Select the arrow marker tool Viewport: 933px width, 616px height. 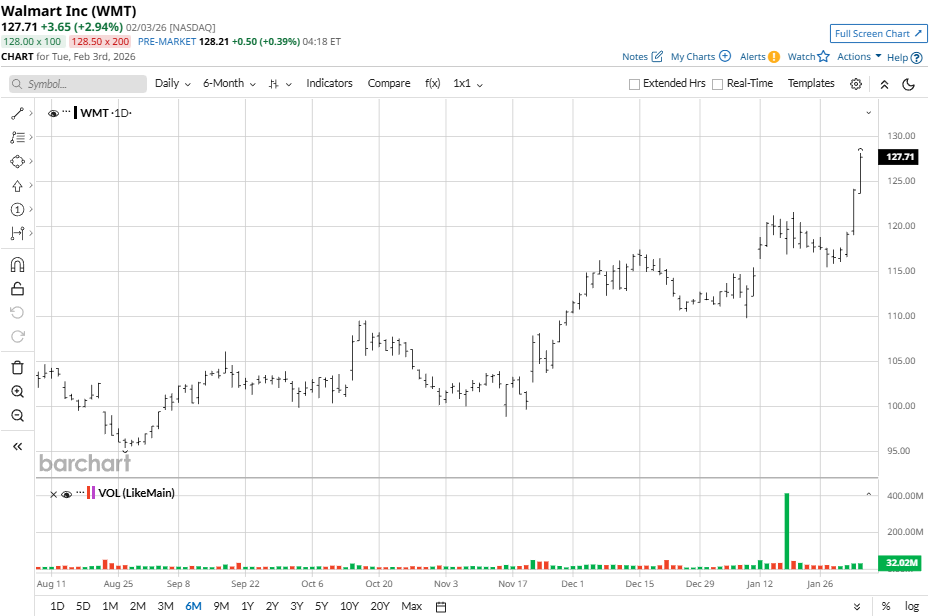point(17,186)
